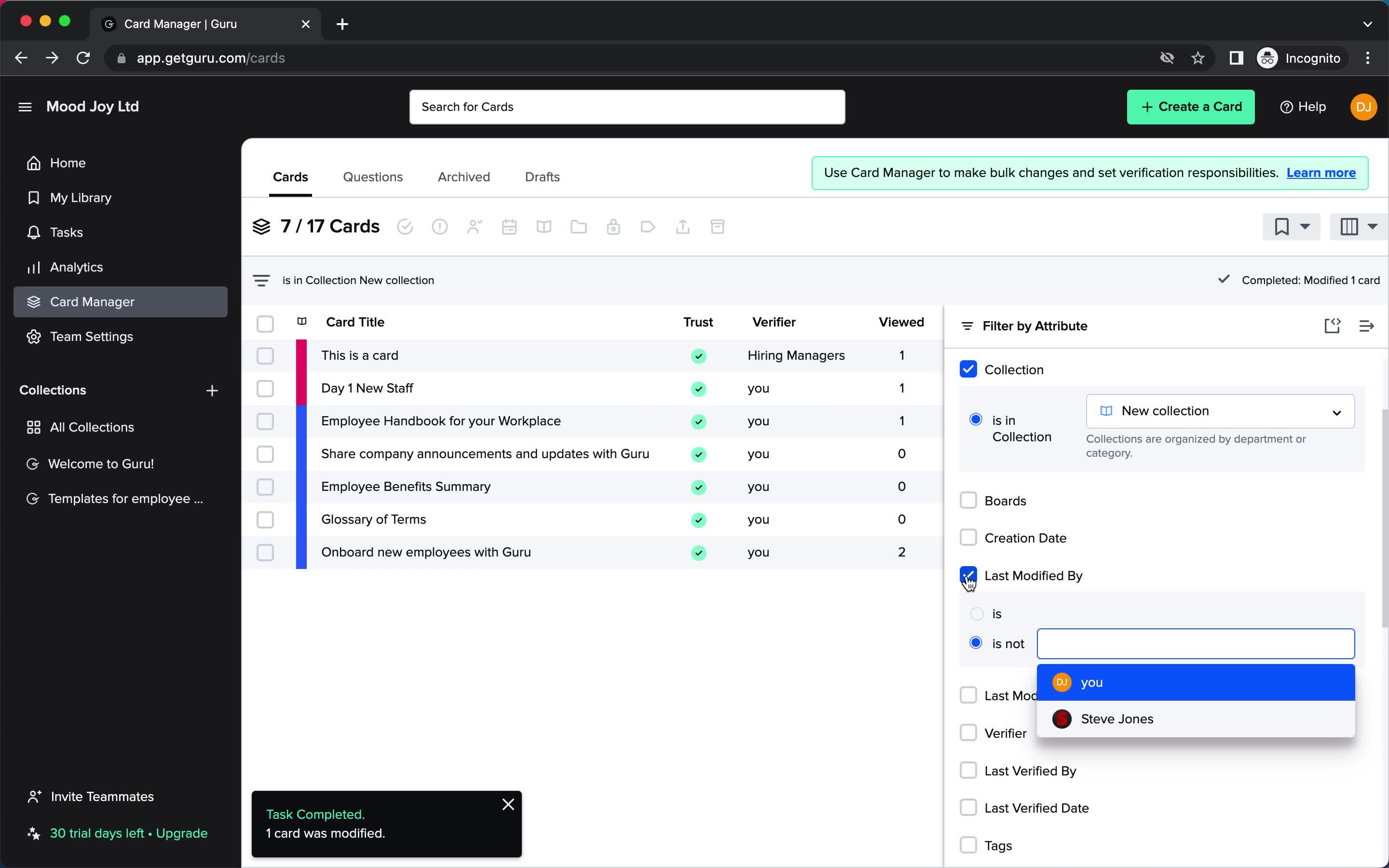Image resolution: width=1389 pixels, height=868 pixels.
Task: Select the 'is' radio under Last Modified By
Action: [976, 614]
